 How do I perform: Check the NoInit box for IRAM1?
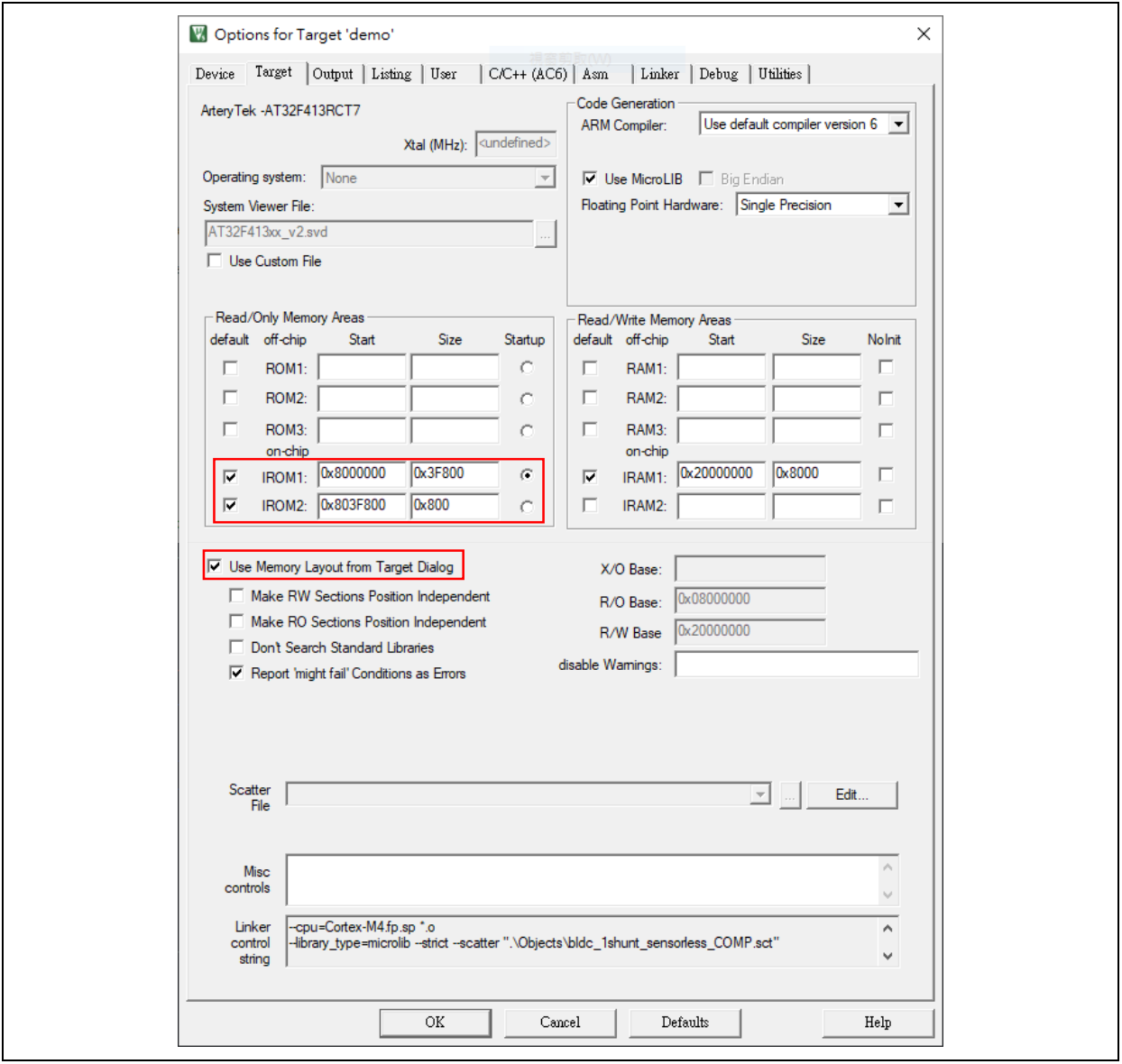(x=886, y=474)
